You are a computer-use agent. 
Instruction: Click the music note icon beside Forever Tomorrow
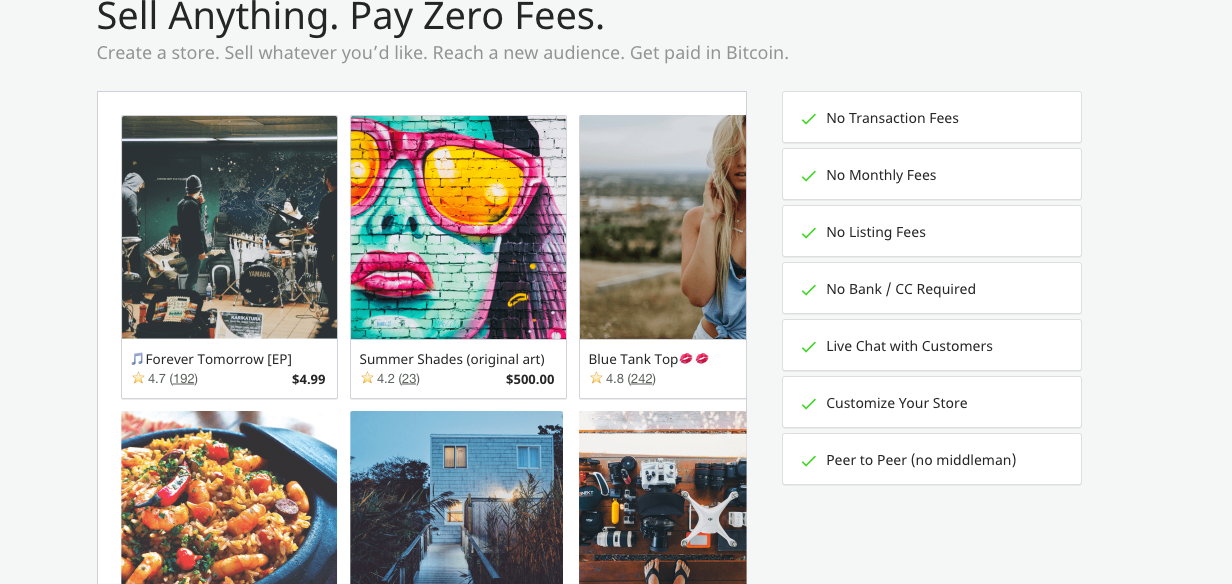click(137, 359)
